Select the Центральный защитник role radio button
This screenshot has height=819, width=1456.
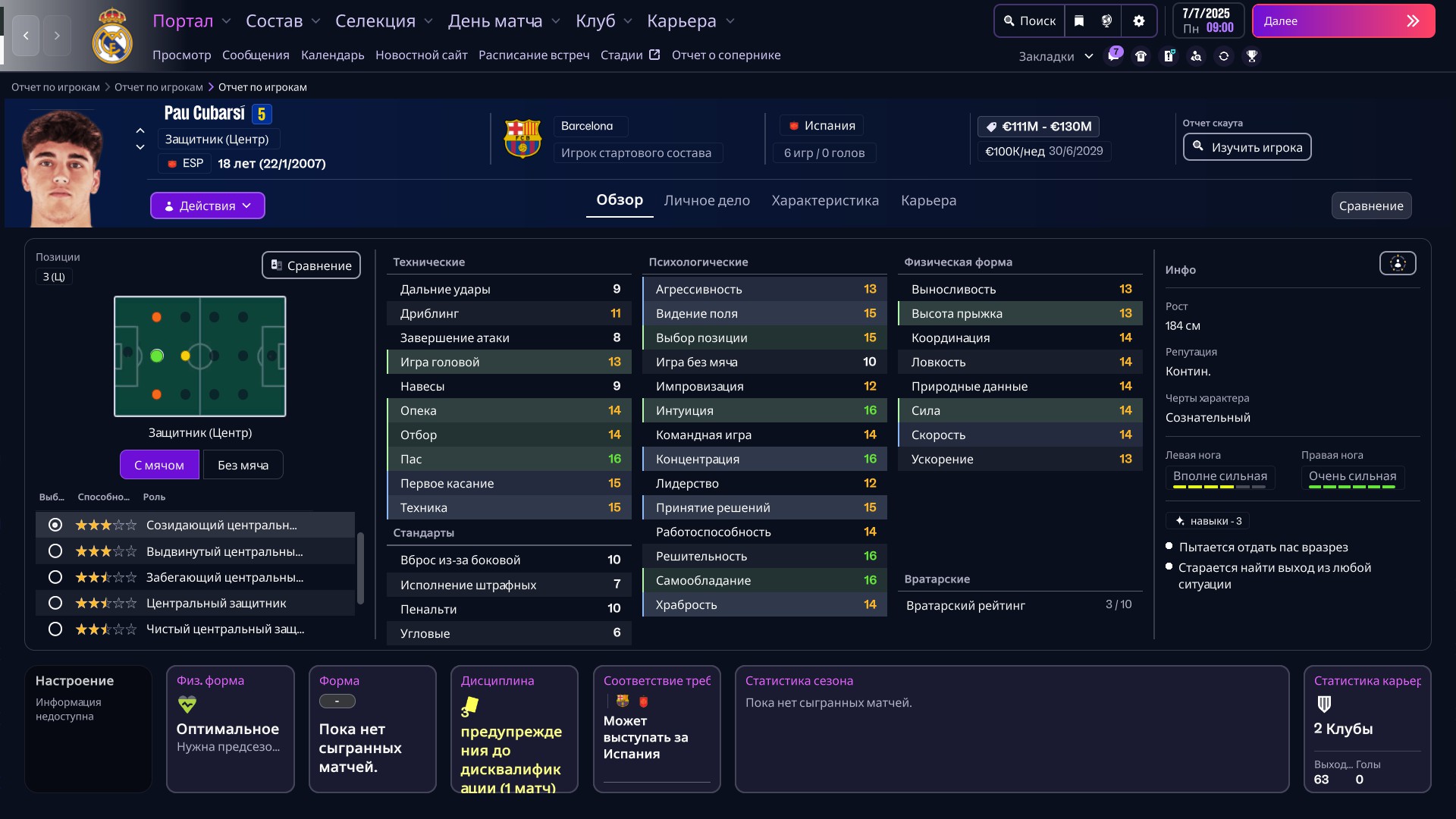tap(55, 603)
